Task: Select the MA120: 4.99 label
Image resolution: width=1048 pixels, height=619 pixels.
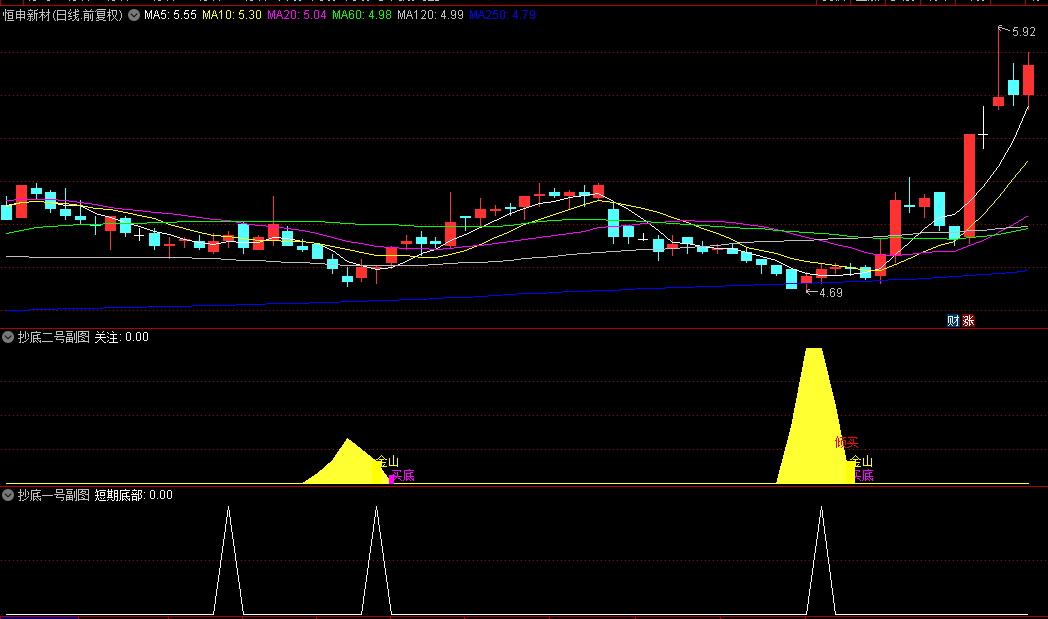Action: [x=430, y=15]
